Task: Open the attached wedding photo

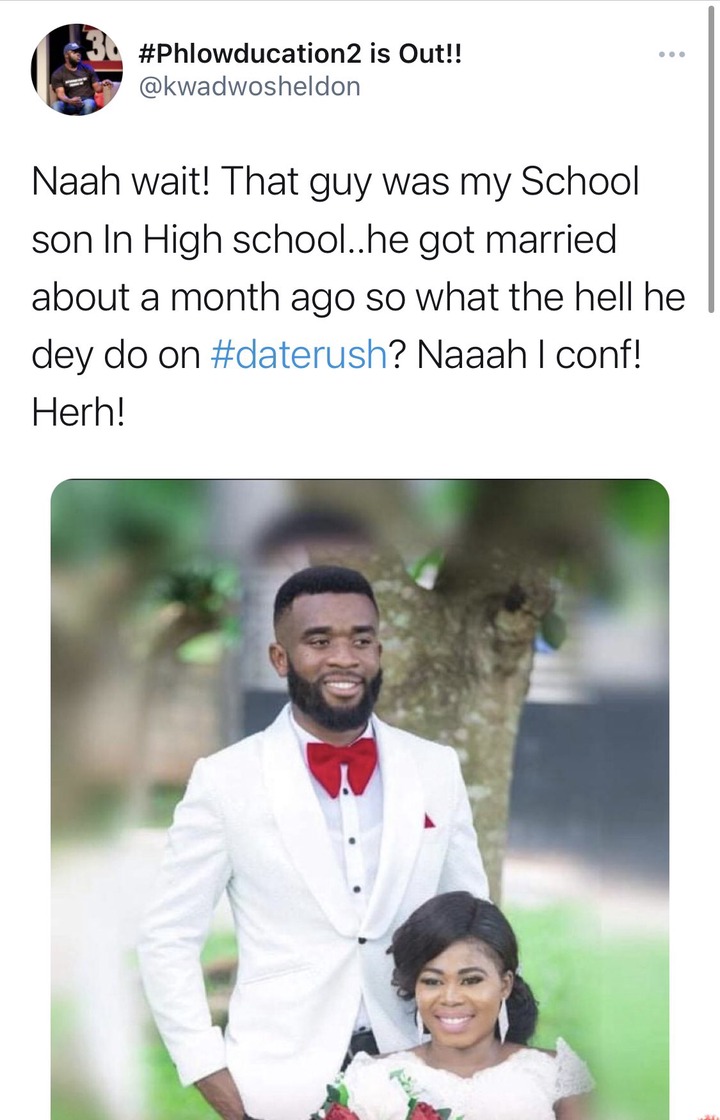Action: [x=360, y=799]
